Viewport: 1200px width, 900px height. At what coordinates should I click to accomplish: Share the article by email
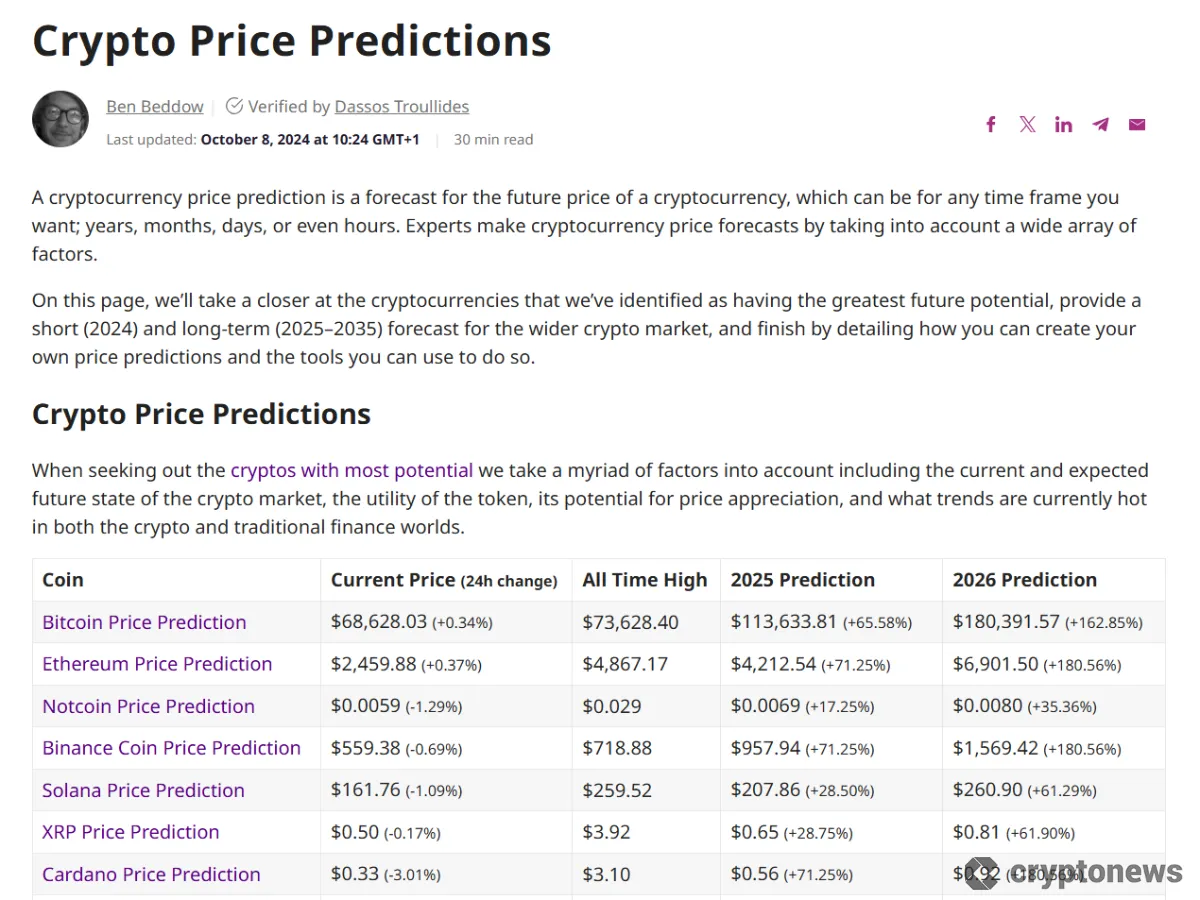(1136, 124)
